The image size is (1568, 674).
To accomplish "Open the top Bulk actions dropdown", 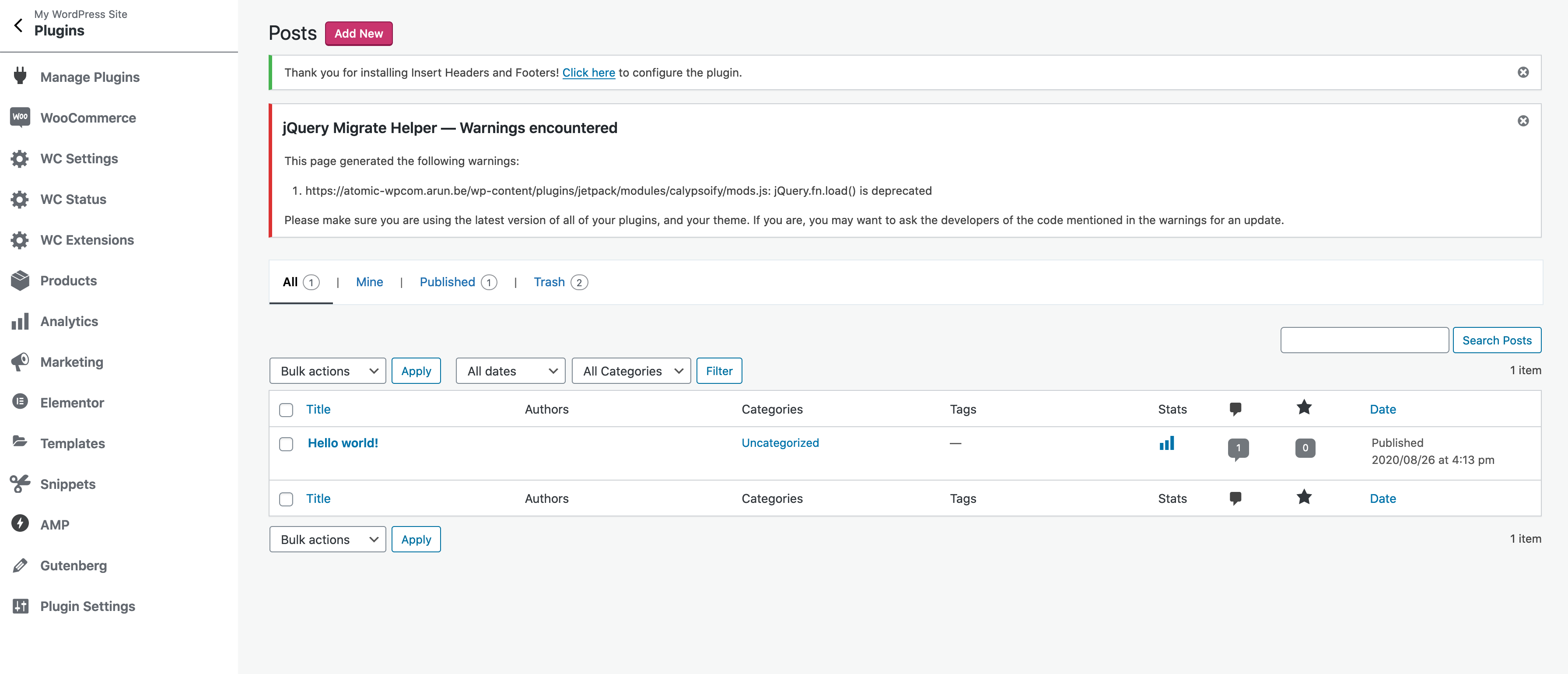I will pyautogui.click(x=328, y=371).
